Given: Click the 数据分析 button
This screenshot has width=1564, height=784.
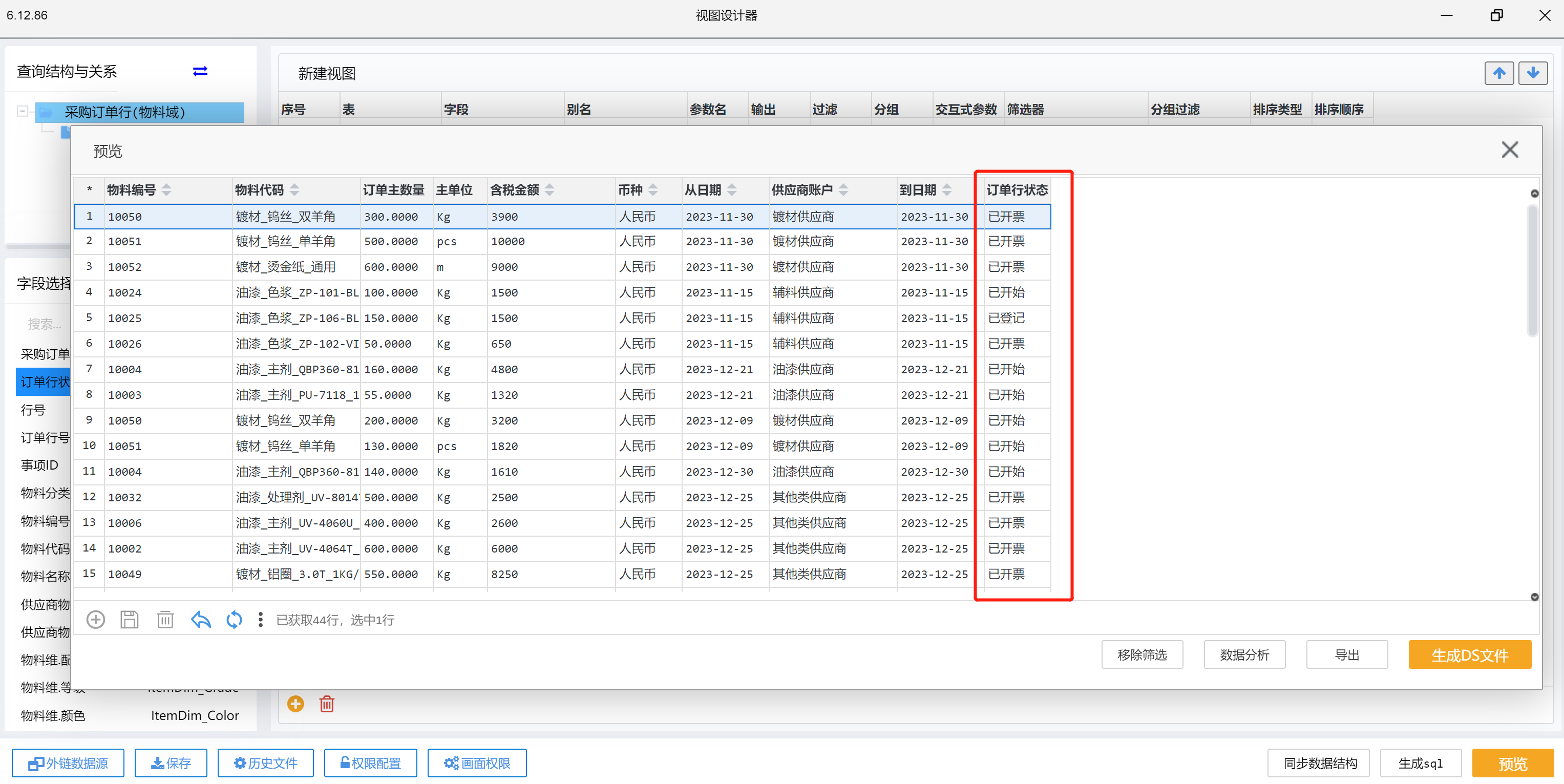Looking at the screenshot, I should [1244, 654].
